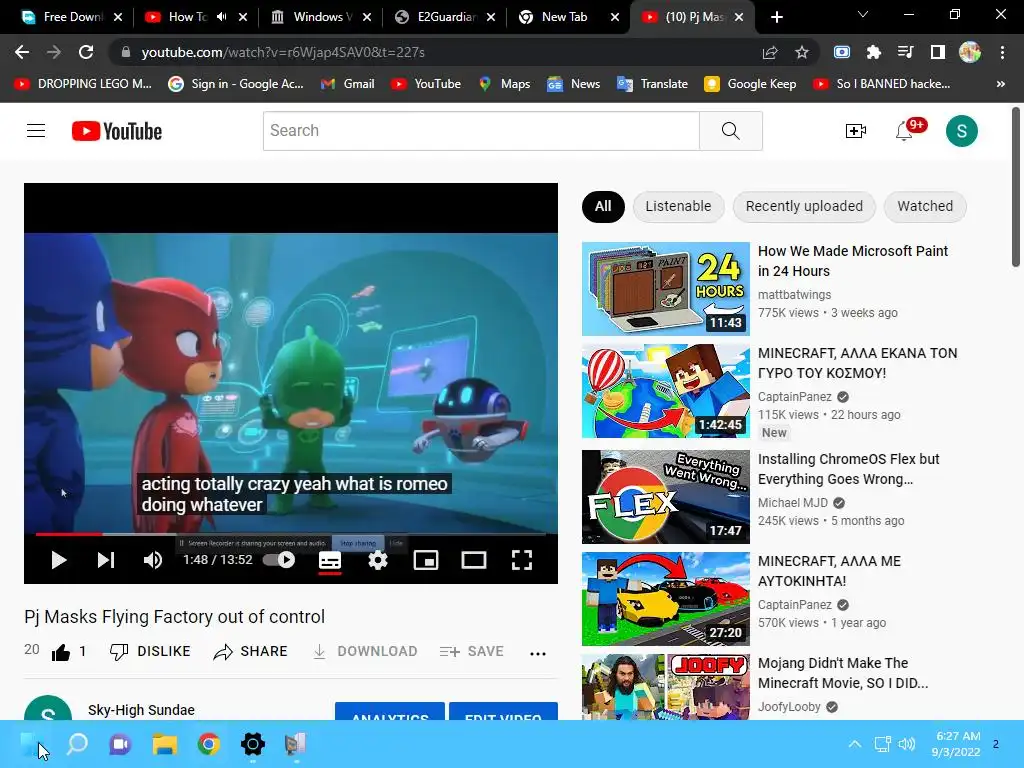This screenshot has width=1024, height=768.
Task: Open Sky-High Sundae channel name
Action: point(141,710)
